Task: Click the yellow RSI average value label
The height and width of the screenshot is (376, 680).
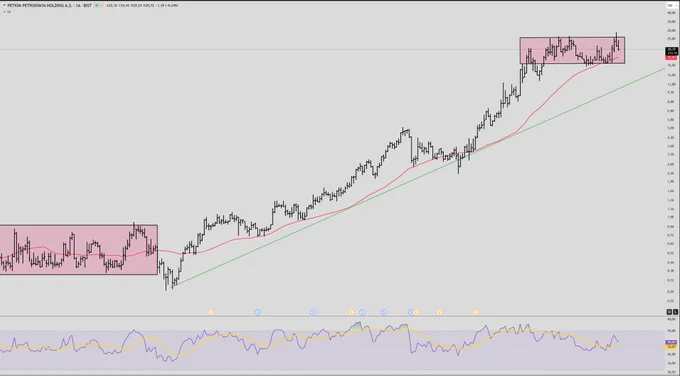Action: 670,346
